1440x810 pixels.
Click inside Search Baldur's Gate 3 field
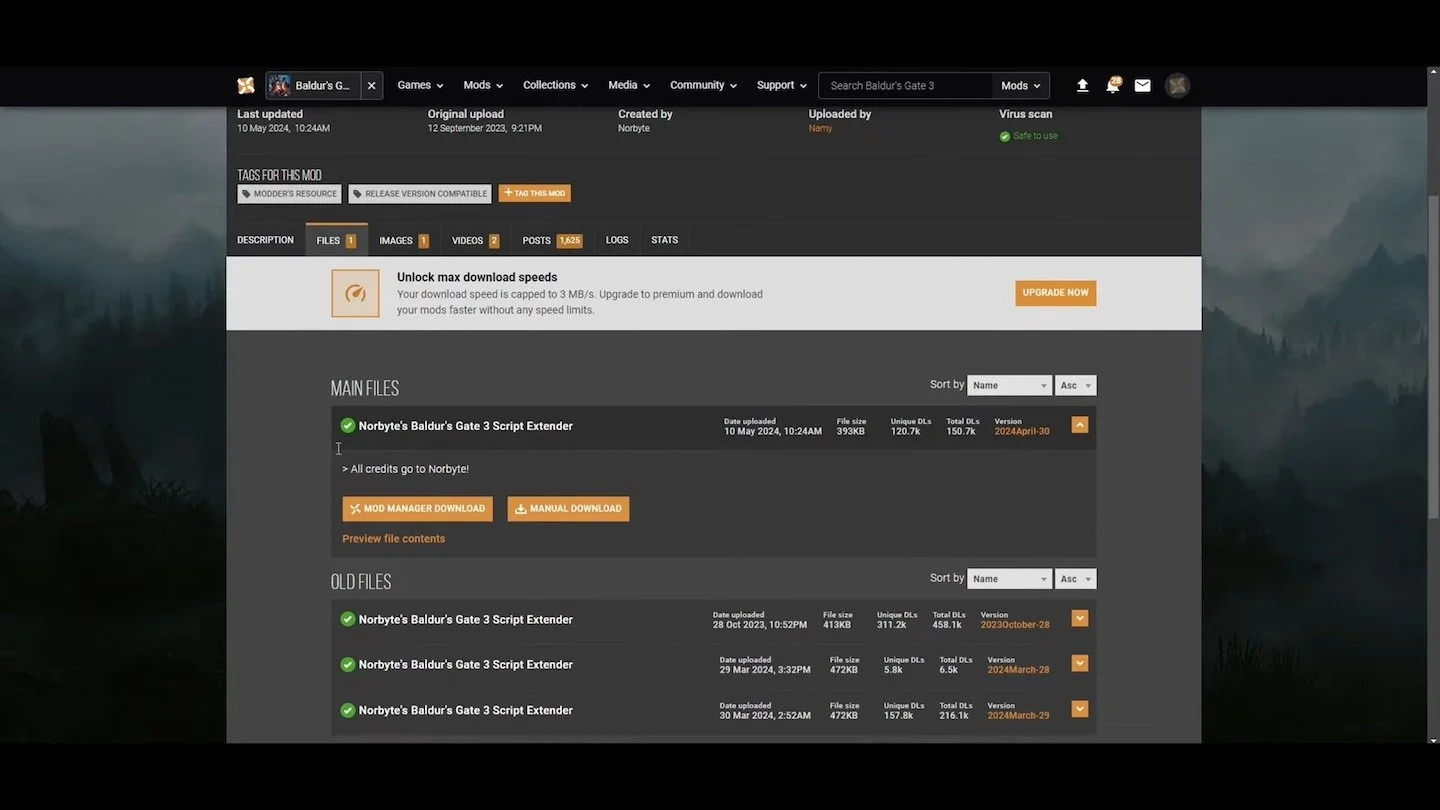click(906, 86)
